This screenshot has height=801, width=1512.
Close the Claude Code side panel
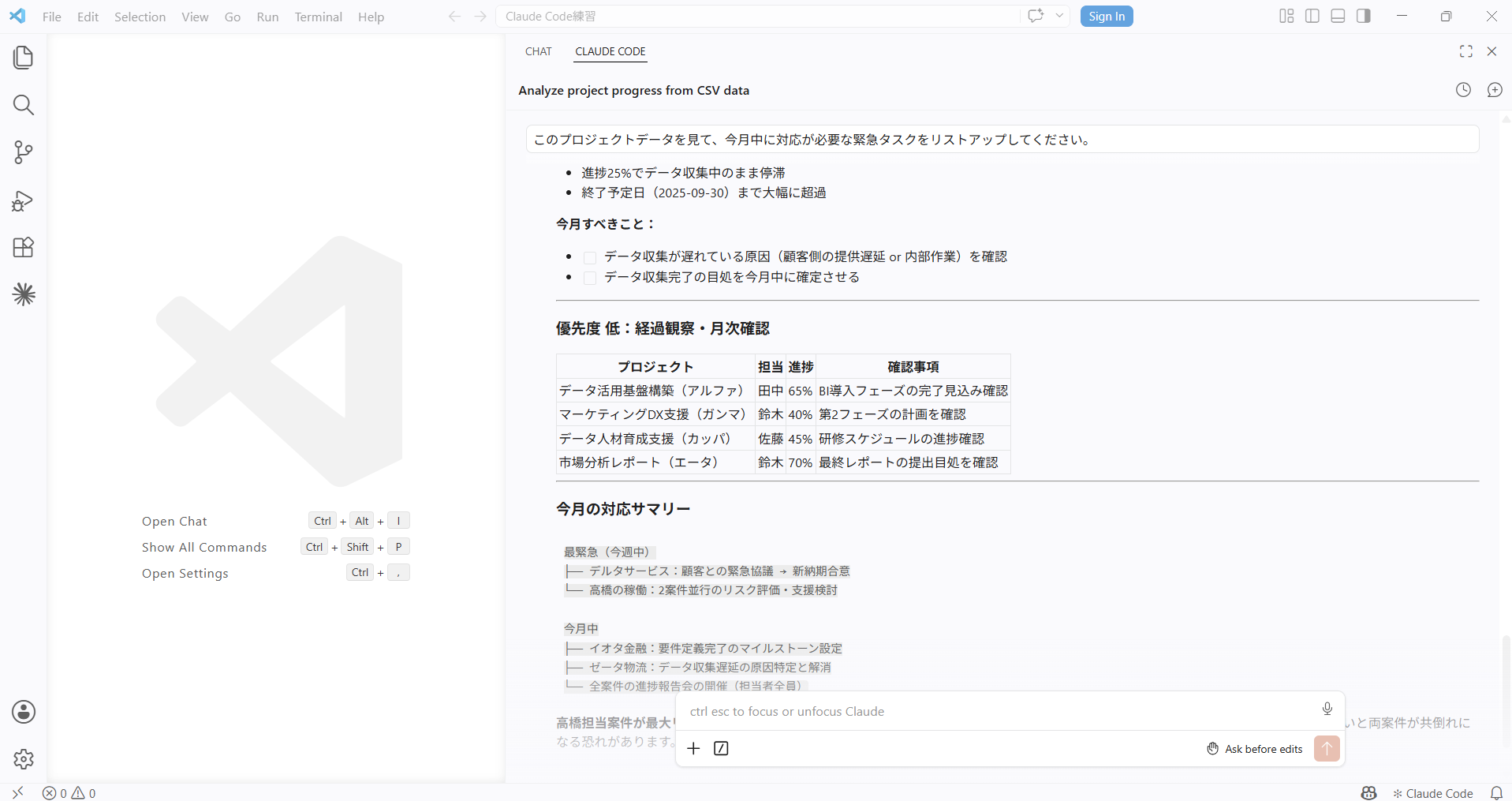click(1491, 51)
